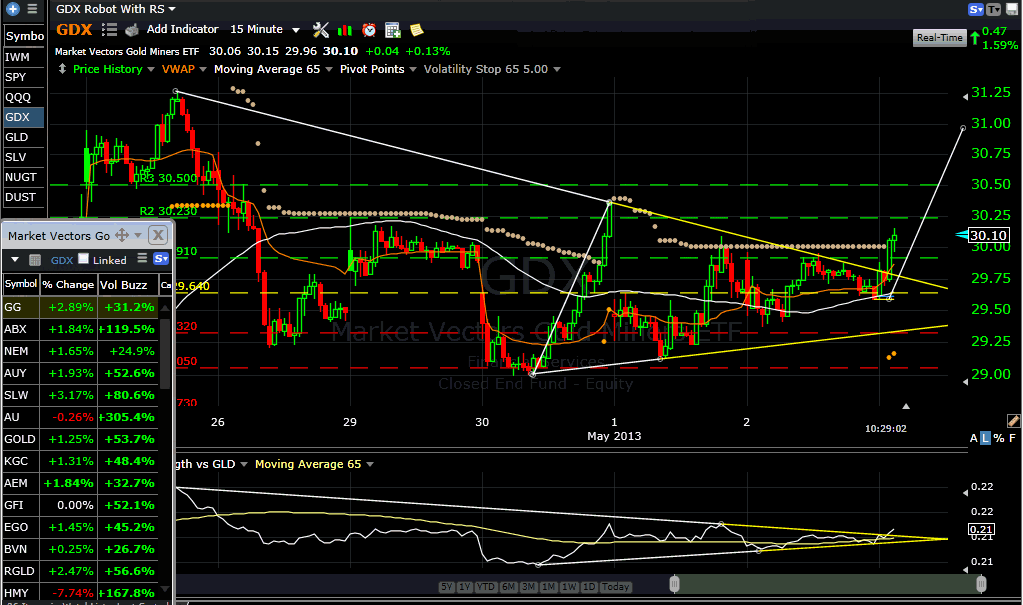The height and width of the screenshot is (605, 1023).
Task: Toggle the % percent scale mode
Action: pyautogui.click(x=999, y=438)
